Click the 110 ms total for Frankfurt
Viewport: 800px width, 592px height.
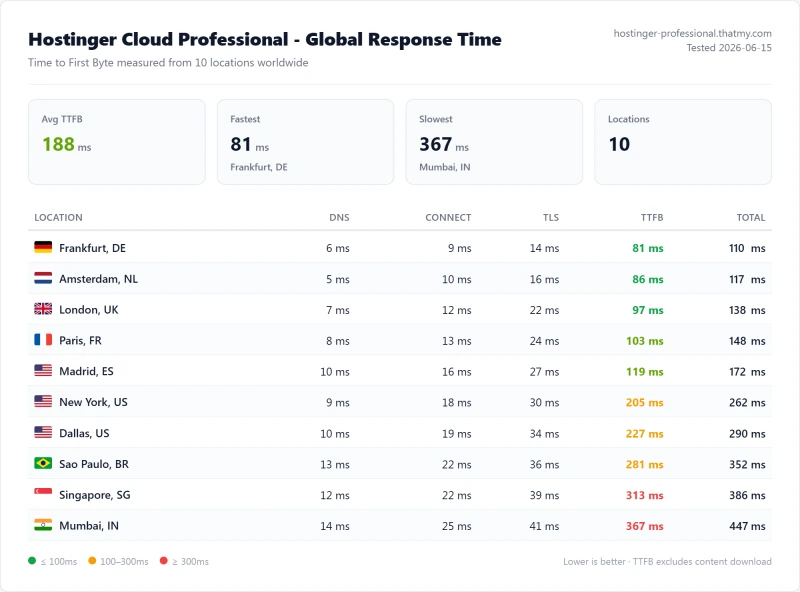click(x=747, y=248)
